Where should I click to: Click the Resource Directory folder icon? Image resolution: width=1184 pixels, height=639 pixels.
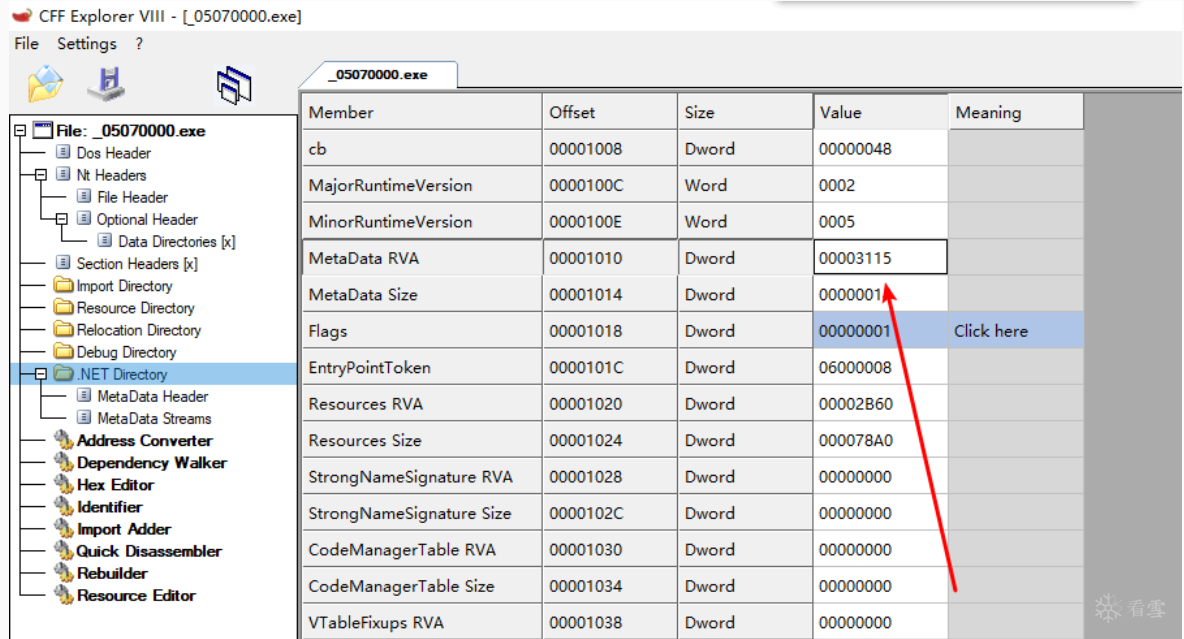63,307
